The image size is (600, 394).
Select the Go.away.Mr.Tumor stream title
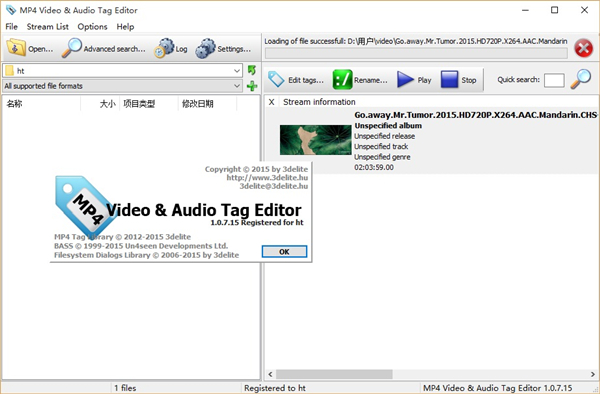476,115
